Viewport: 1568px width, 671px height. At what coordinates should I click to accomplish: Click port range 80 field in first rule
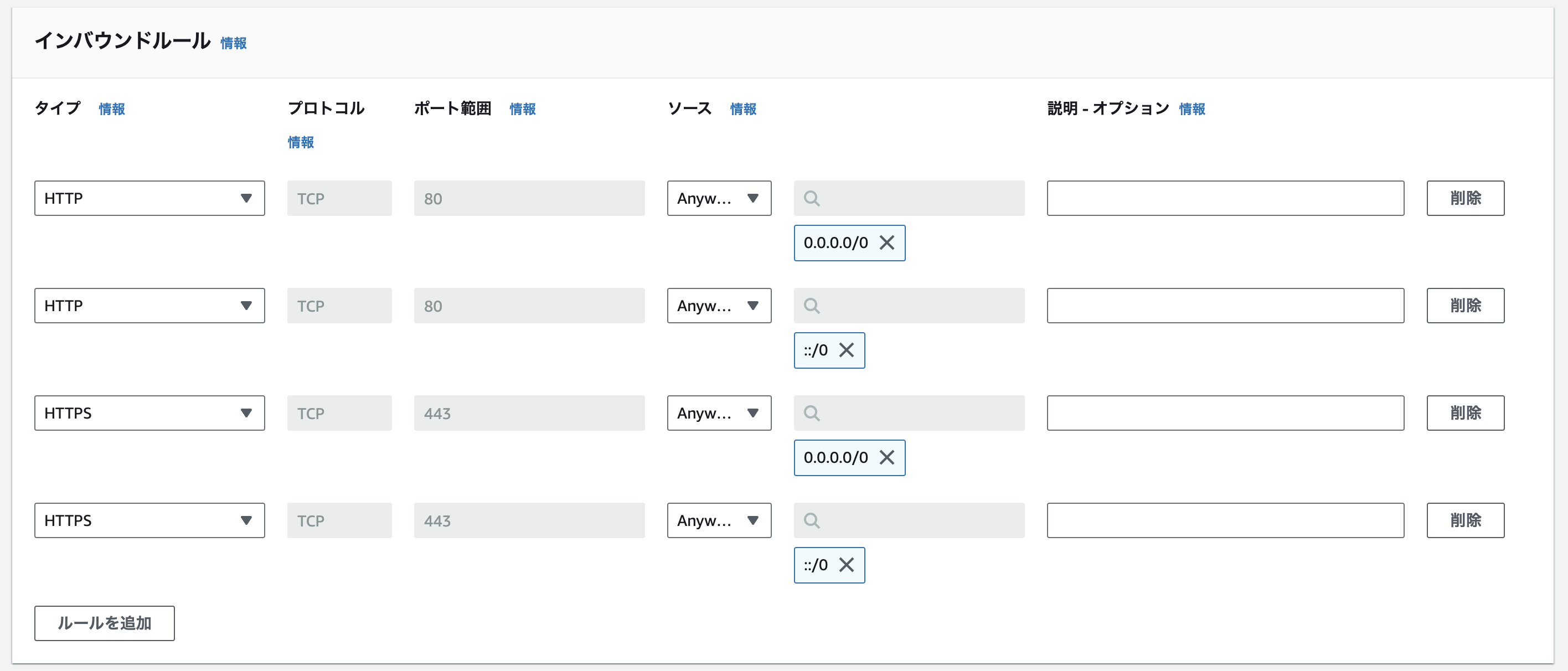[x=529, y=198]
